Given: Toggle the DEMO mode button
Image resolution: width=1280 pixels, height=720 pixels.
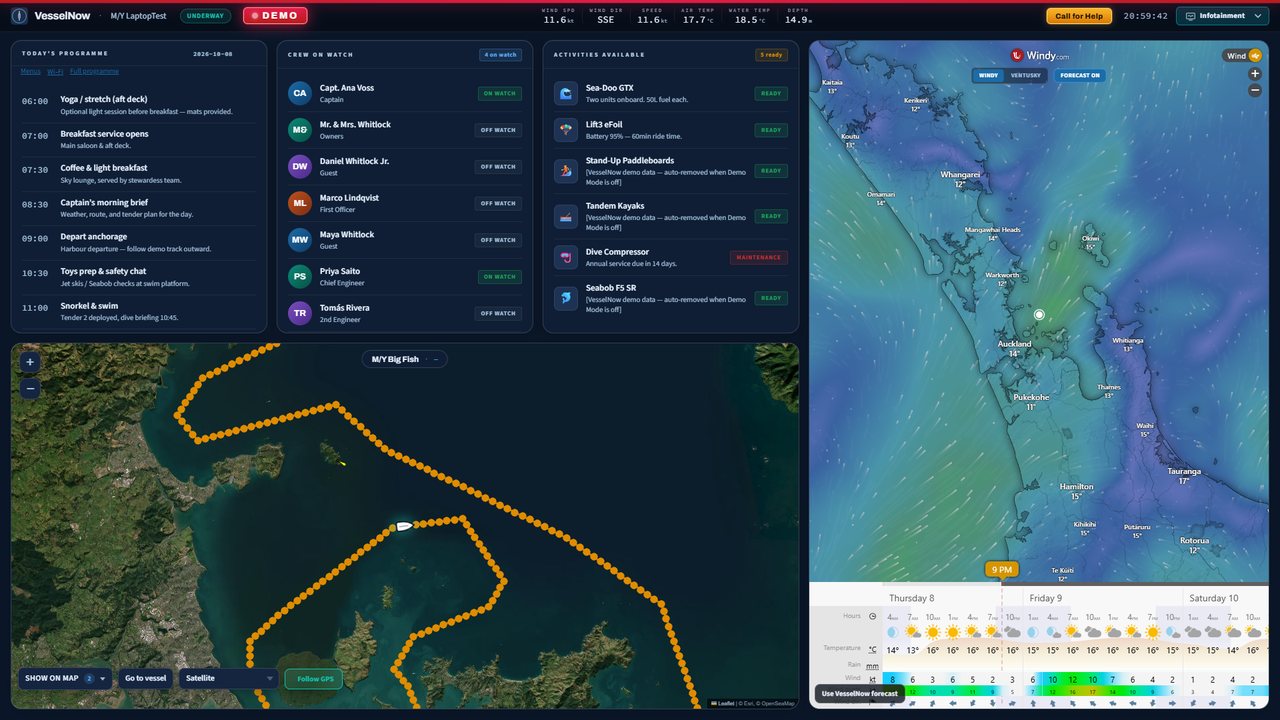Looking at the screenshot, I should 275,16.
